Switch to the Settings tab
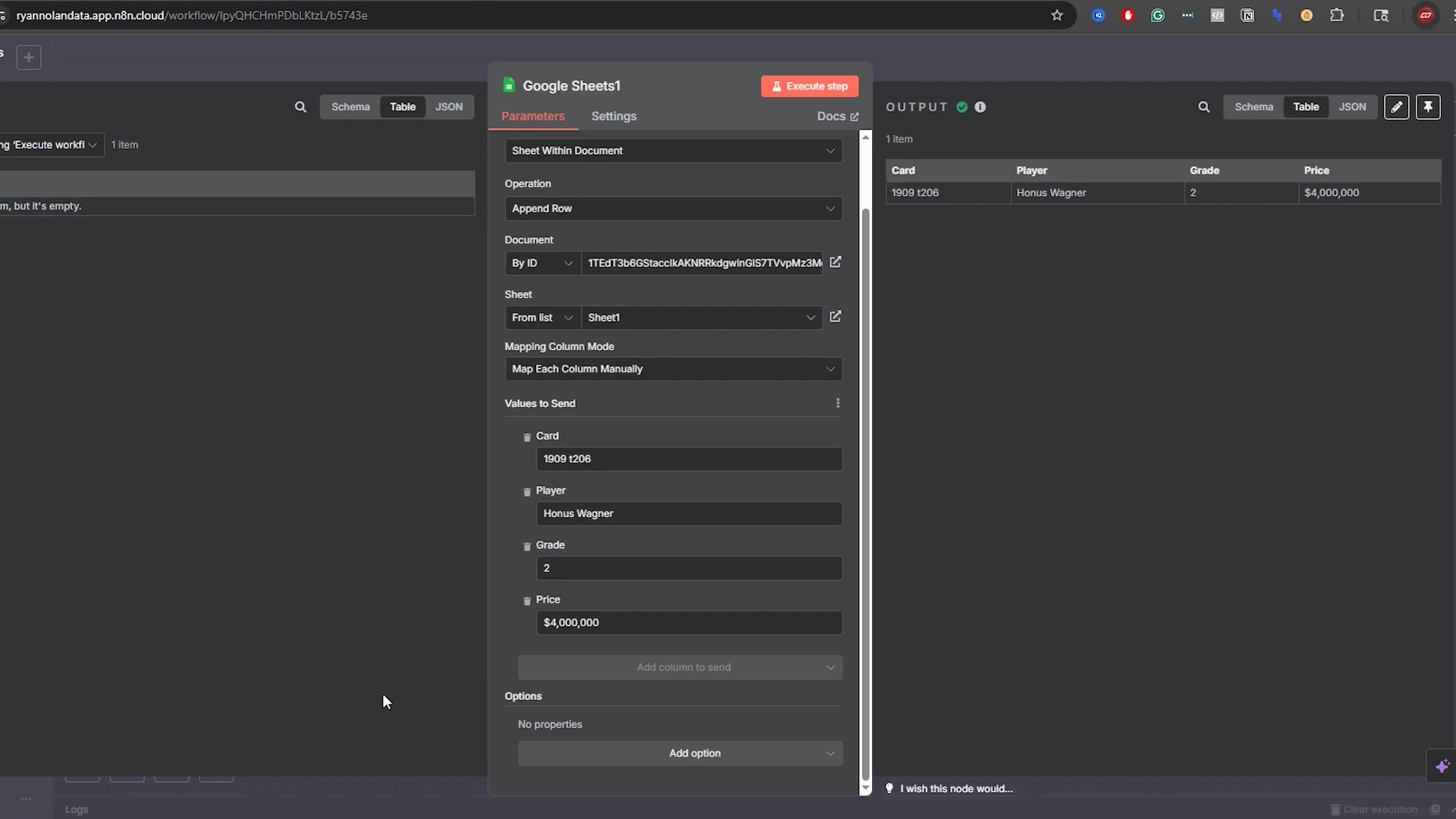Image resolution: width=1456 pixels, height=819 pixels. click(x=613, y=116)
